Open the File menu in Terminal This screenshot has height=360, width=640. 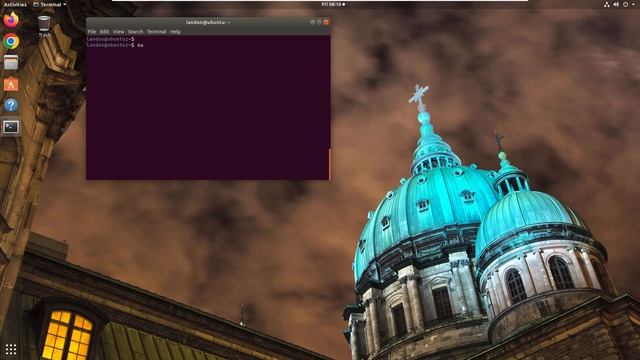tap(92, 31)
